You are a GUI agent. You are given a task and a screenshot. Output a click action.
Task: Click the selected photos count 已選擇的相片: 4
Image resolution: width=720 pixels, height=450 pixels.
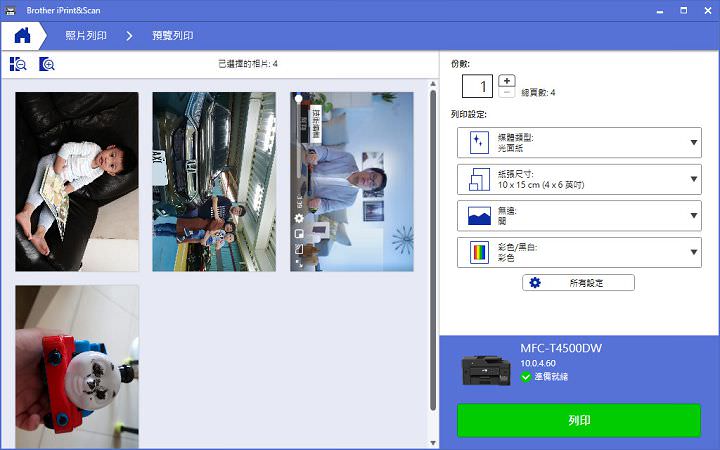pos(248,64)
